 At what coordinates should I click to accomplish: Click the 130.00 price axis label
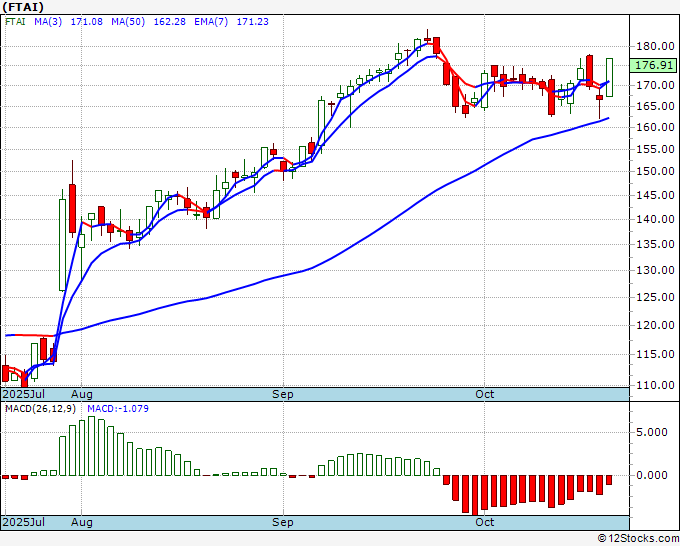[655, 270]
